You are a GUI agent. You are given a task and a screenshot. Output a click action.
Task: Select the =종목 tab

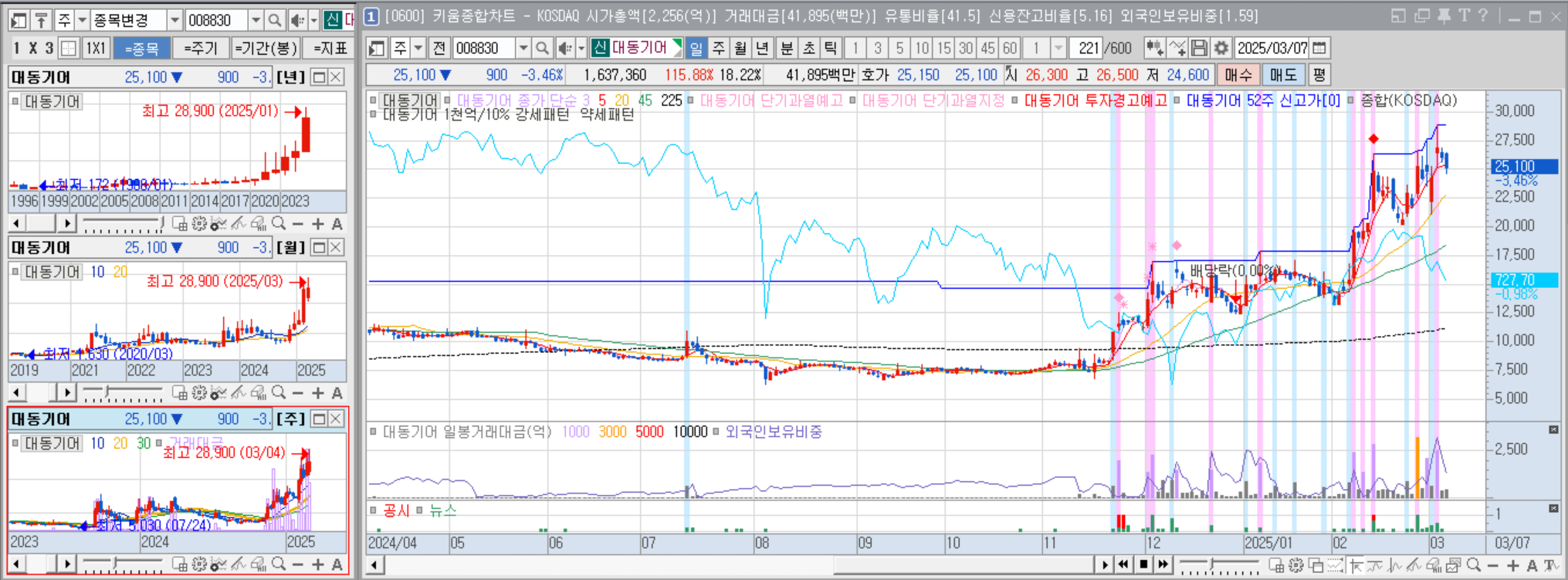coord(141,48)
